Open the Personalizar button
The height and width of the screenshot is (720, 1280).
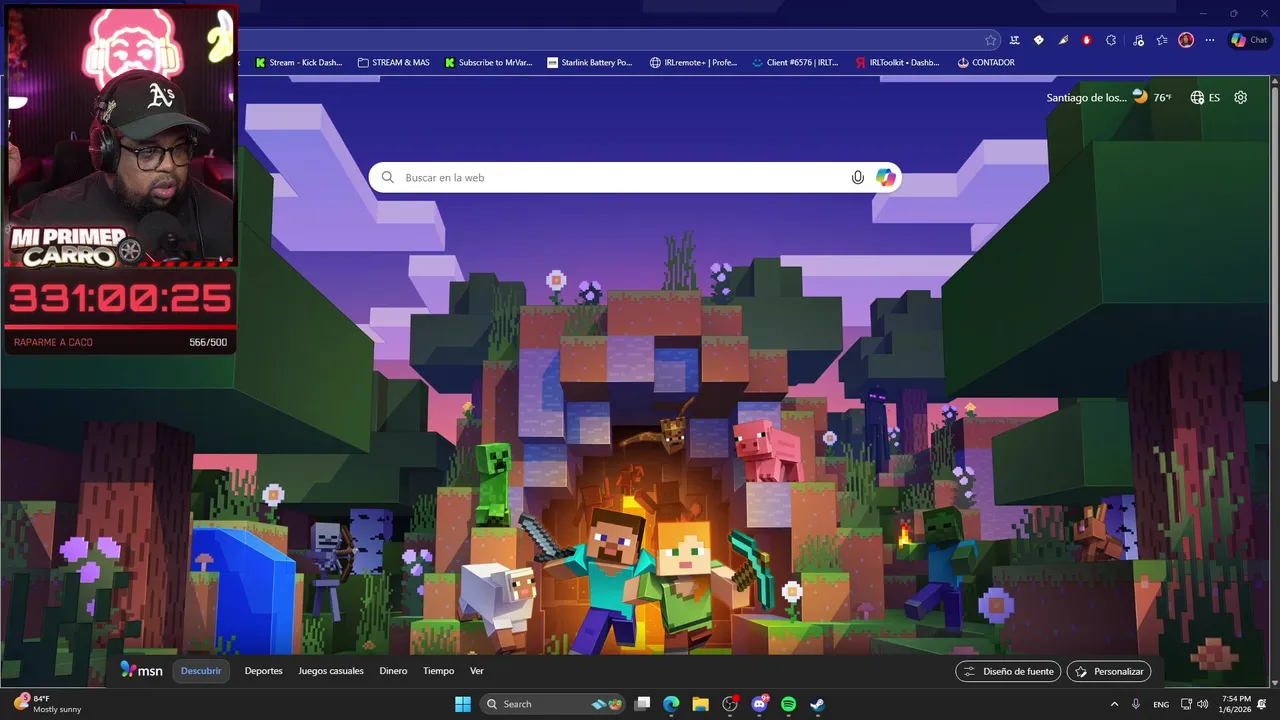(x=1109, y=671)
